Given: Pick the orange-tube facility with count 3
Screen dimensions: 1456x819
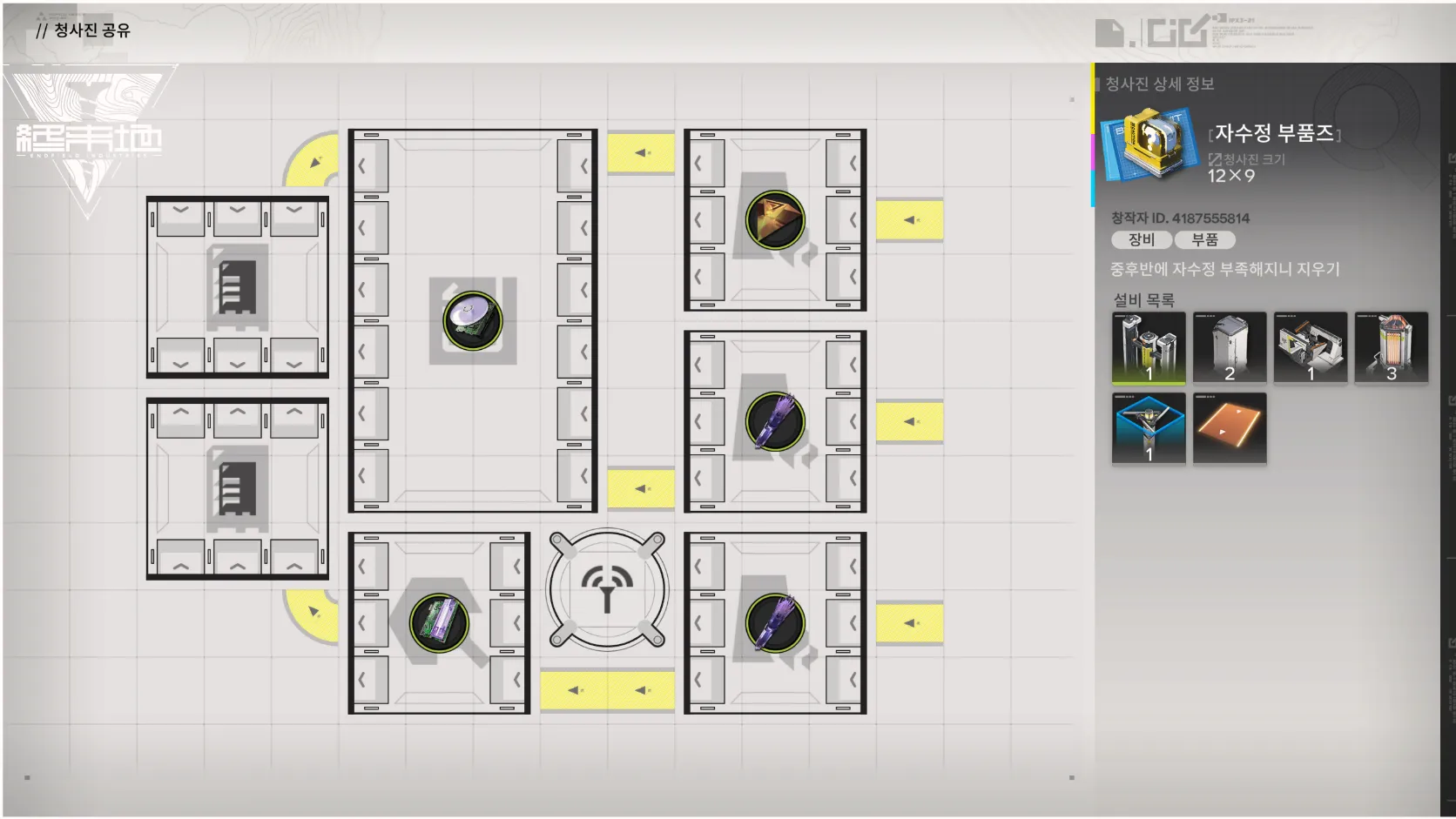Looking at the screenshot, I should [1391, 348].
